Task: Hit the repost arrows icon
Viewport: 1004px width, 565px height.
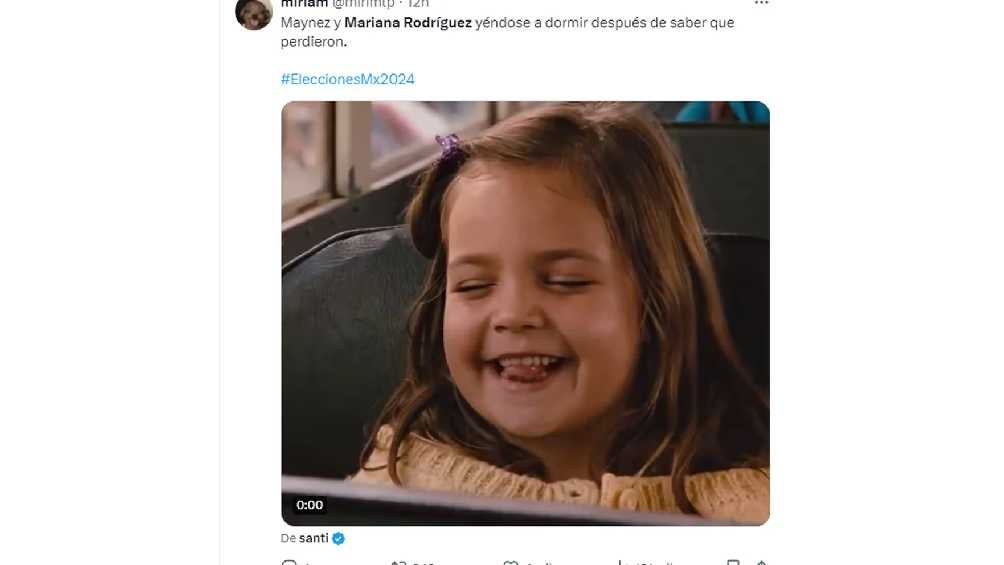Action: click(x=396, y=562)
